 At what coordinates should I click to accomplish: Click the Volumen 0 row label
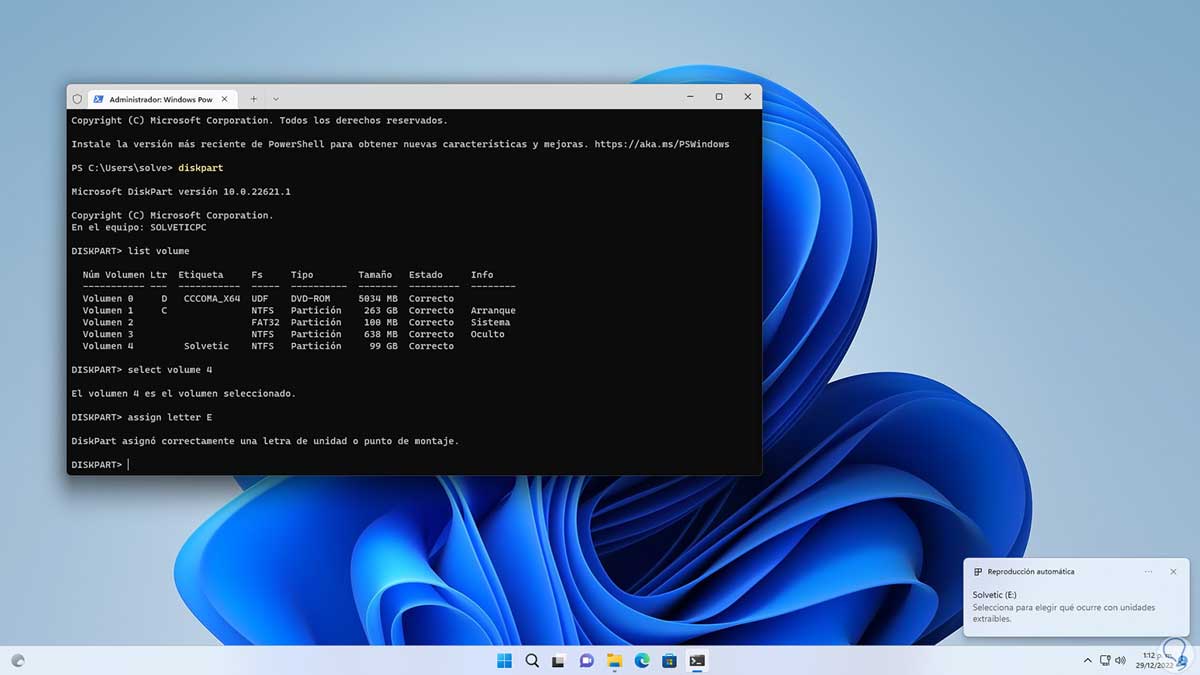click(108, 298)
